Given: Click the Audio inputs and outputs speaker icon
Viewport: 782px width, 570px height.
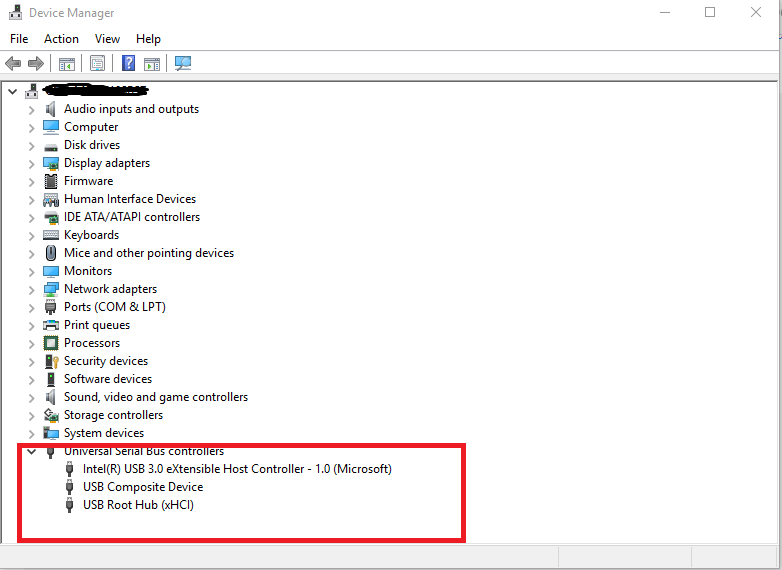Looking at the screenshot, I should tap(50, 109).
